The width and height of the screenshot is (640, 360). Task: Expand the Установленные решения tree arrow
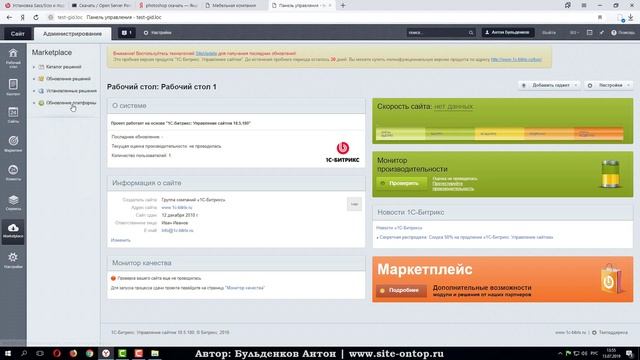(x=34, y=91)
